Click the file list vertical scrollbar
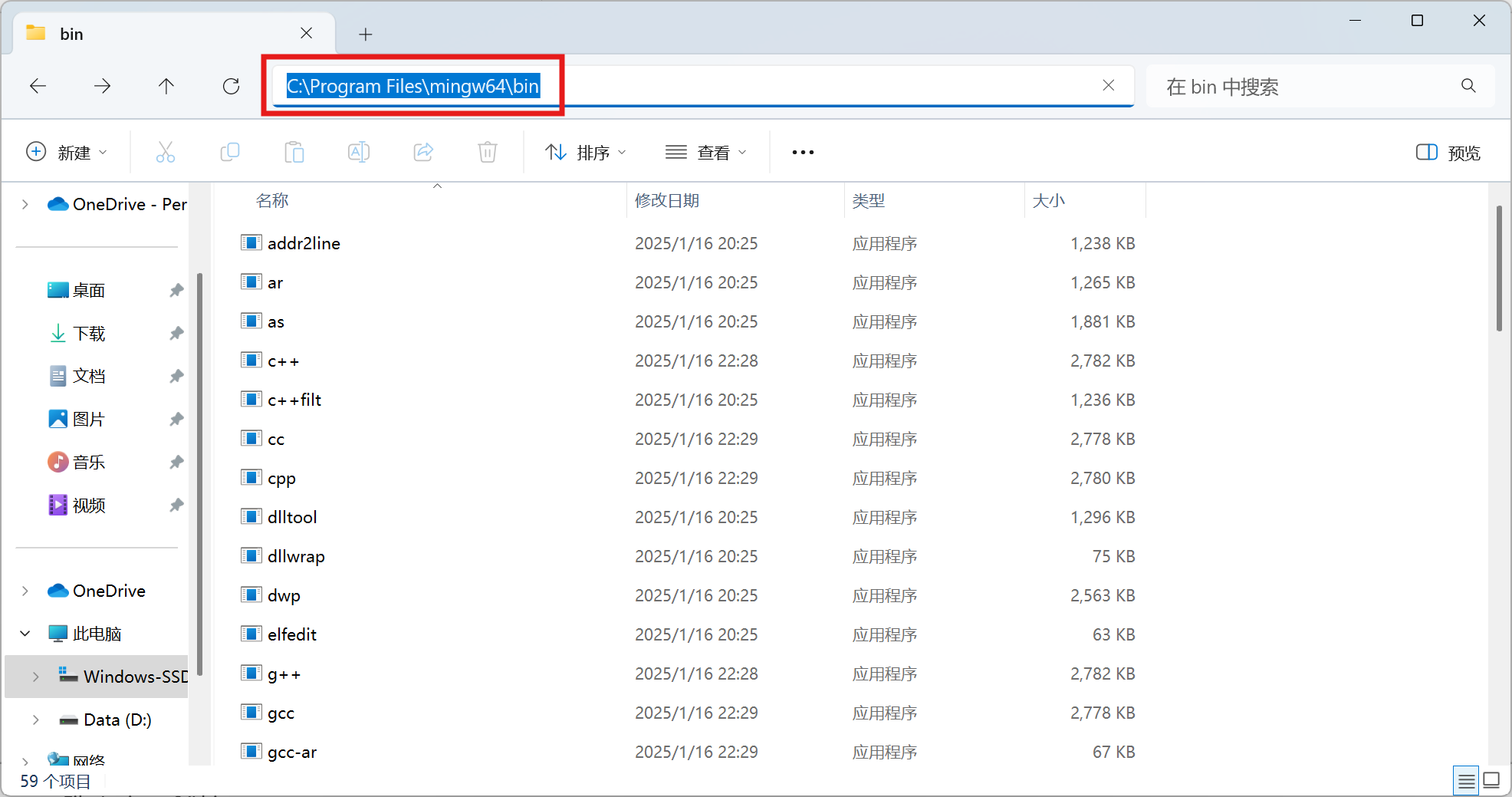 click(1499, 268)
